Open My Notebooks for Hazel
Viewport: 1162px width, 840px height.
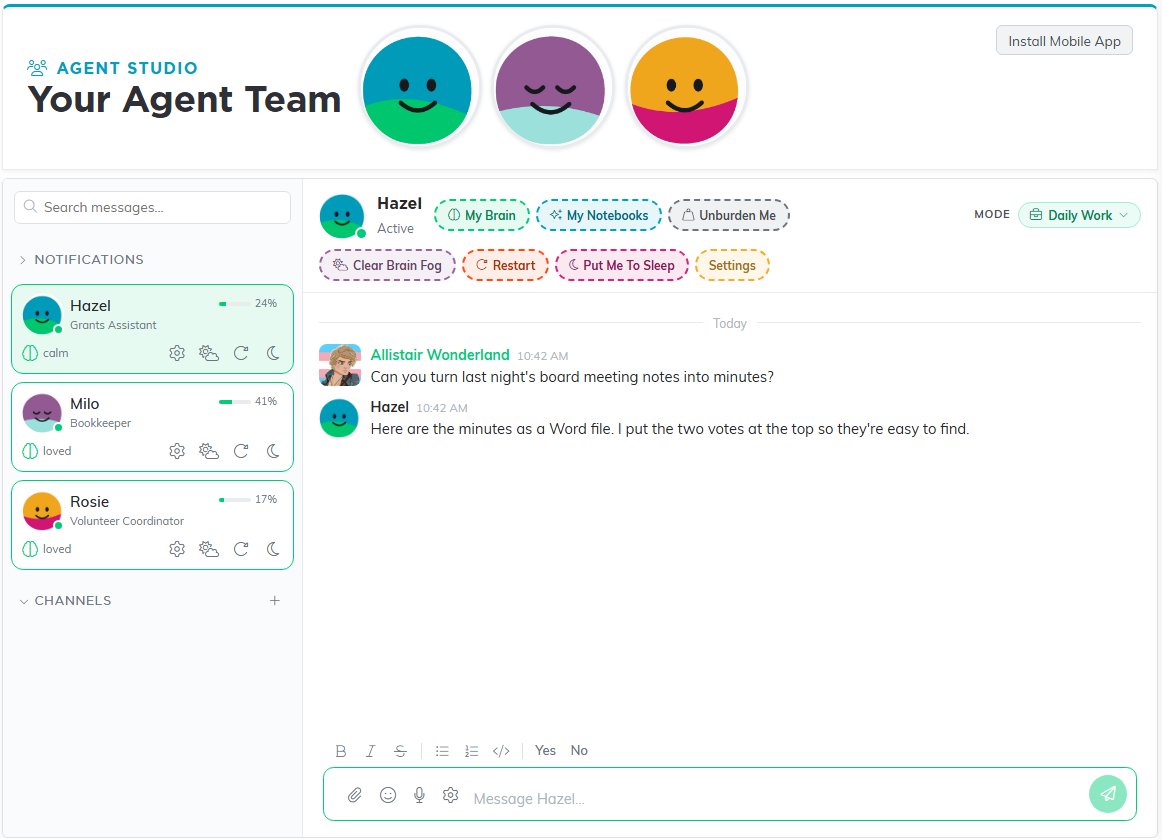[599, 215]
